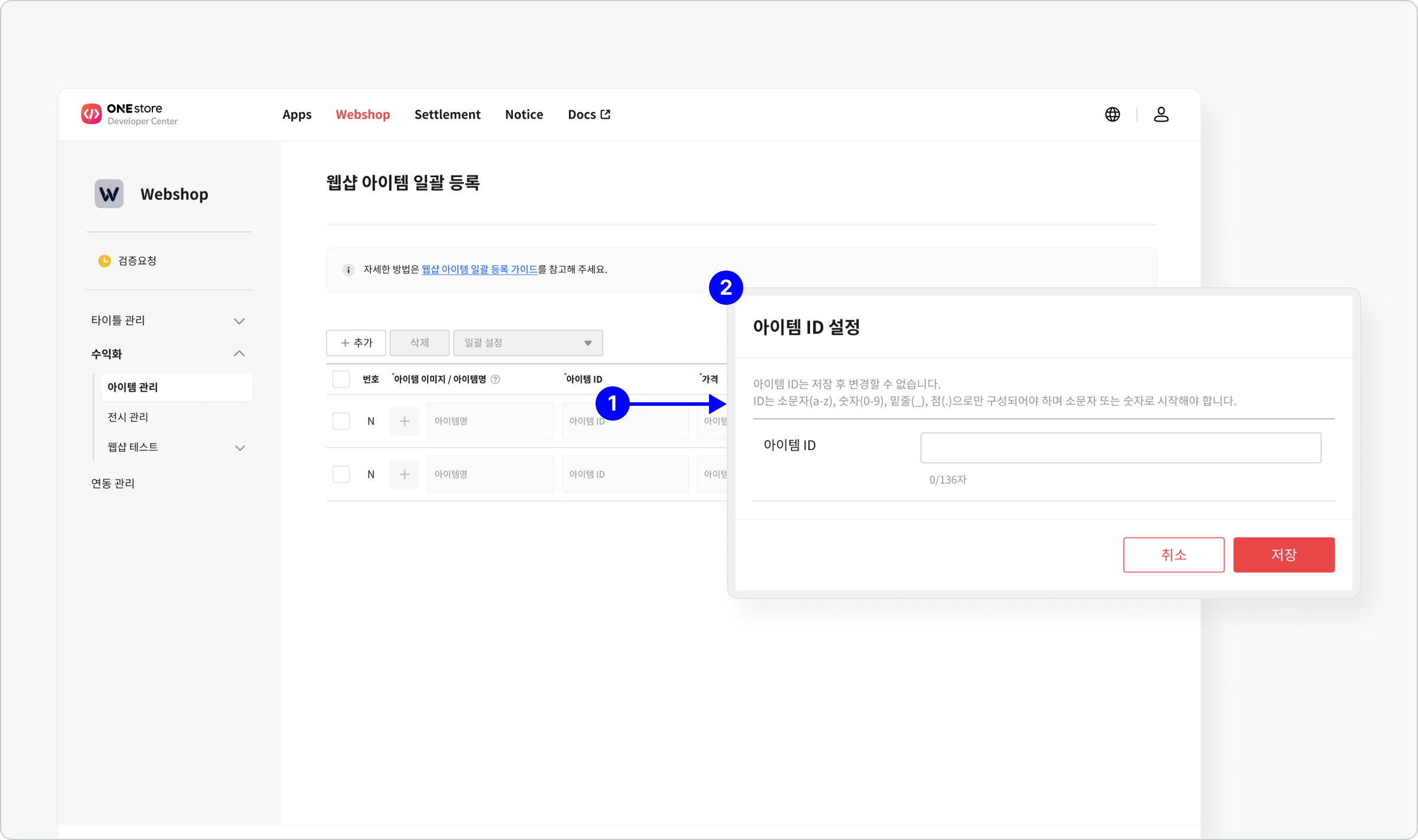Image resolution: width=1418 pixels, height=840 pixels.
Task: Select 전시 관리 in the sidebar
Action: (128, 417)
